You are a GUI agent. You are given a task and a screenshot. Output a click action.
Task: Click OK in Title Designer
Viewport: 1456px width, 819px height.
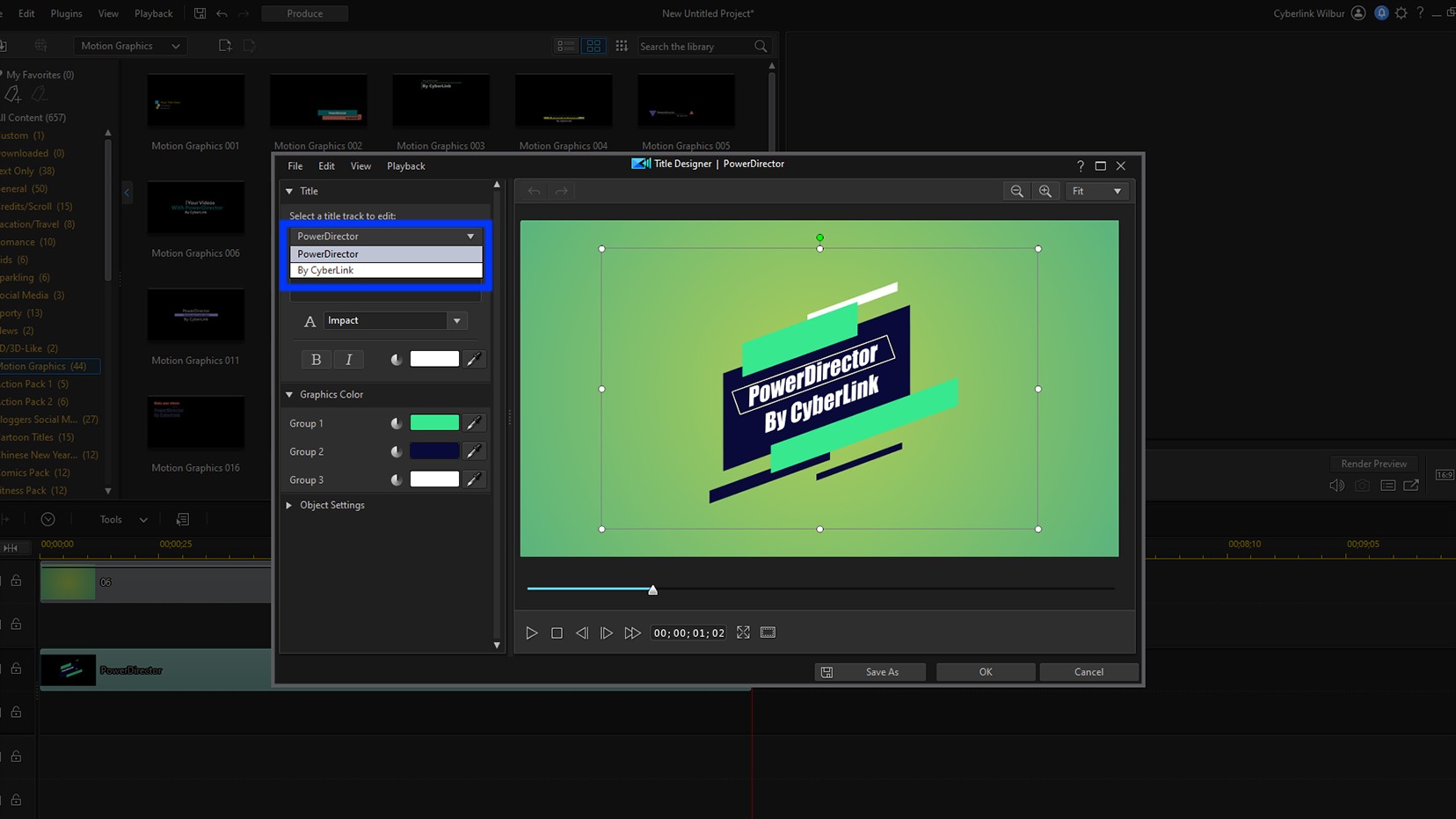tap(986, 672)
